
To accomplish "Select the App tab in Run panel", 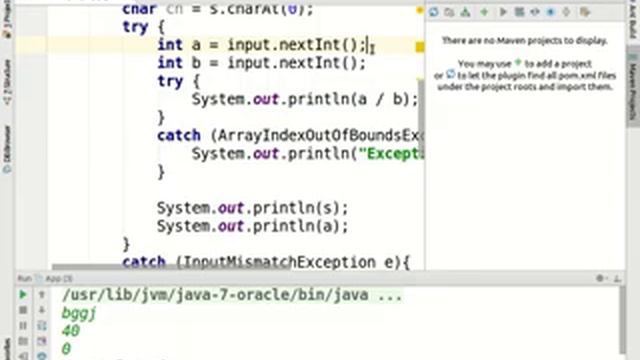I will click(x=59, y=279).
